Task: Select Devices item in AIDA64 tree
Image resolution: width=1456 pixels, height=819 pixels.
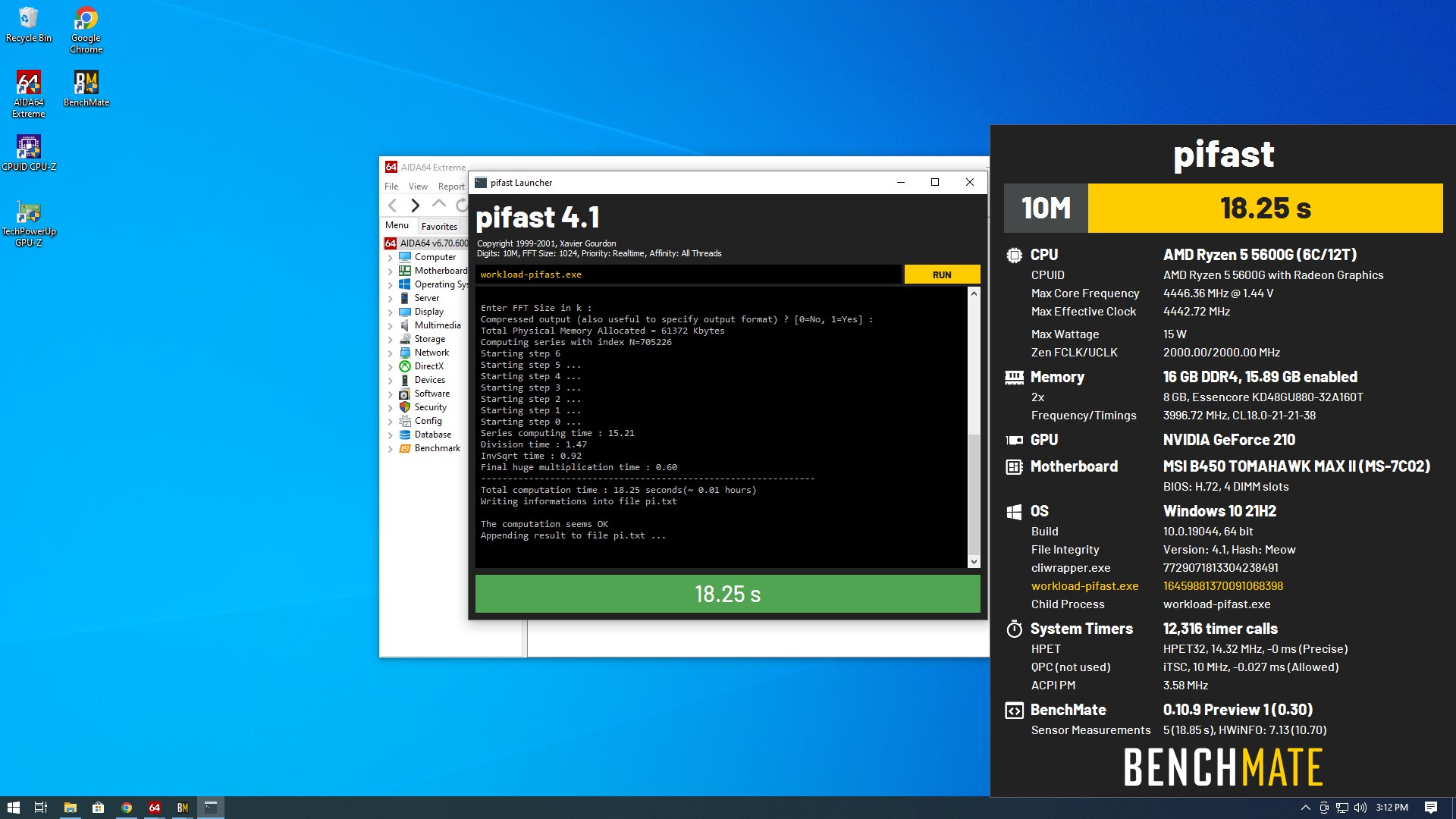Action: click(x=429, y=380)
